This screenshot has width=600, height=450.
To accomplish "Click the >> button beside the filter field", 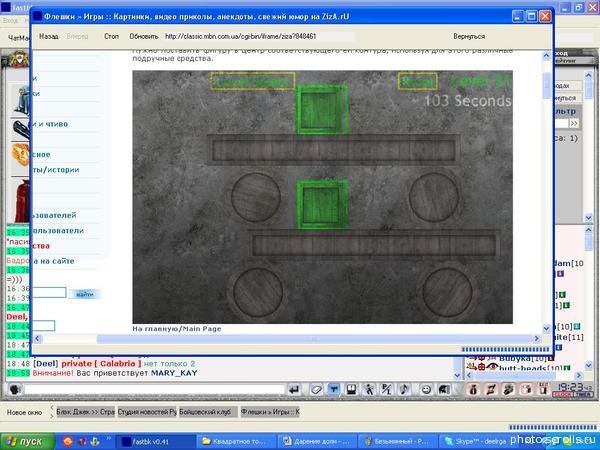I will 574,123.
